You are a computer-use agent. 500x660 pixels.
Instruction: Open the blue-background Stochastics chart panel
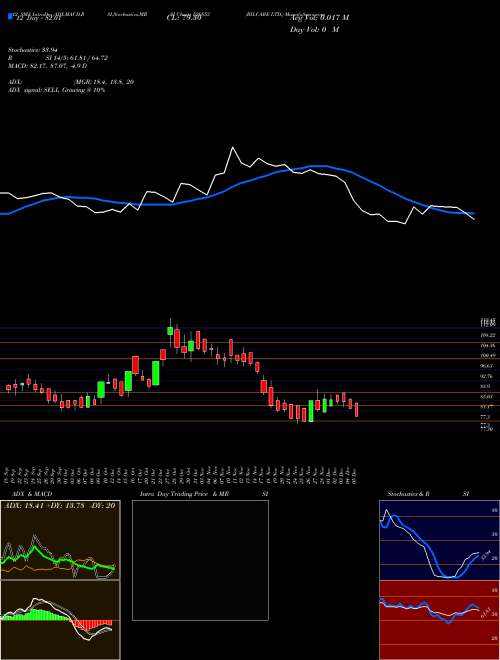pos(439,540)
